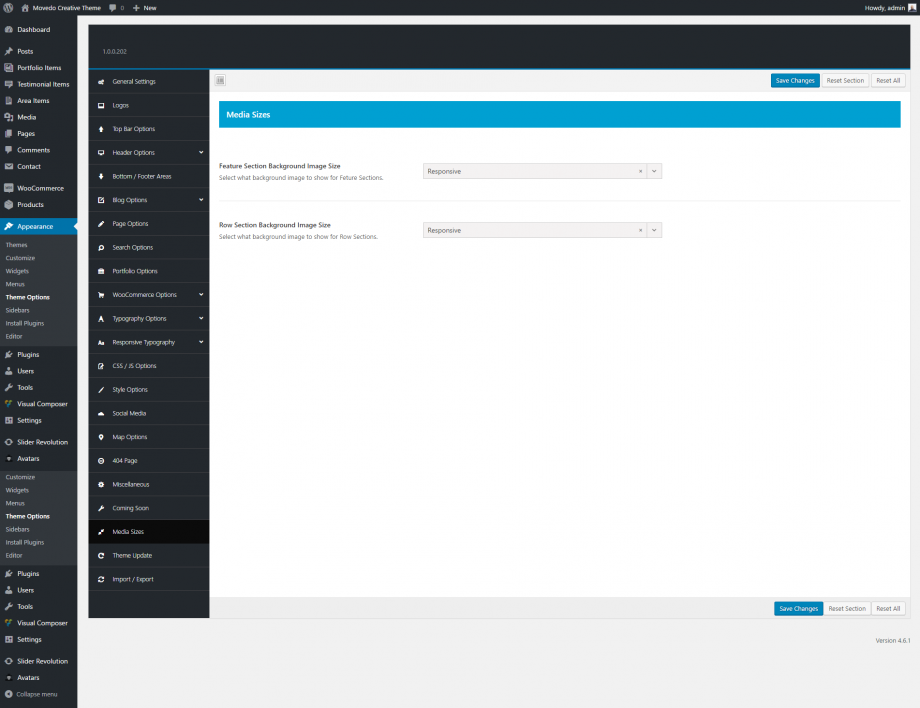Expand the Blog Options submenu
Screen dimensions: 920x708
[x=201, y=200]
